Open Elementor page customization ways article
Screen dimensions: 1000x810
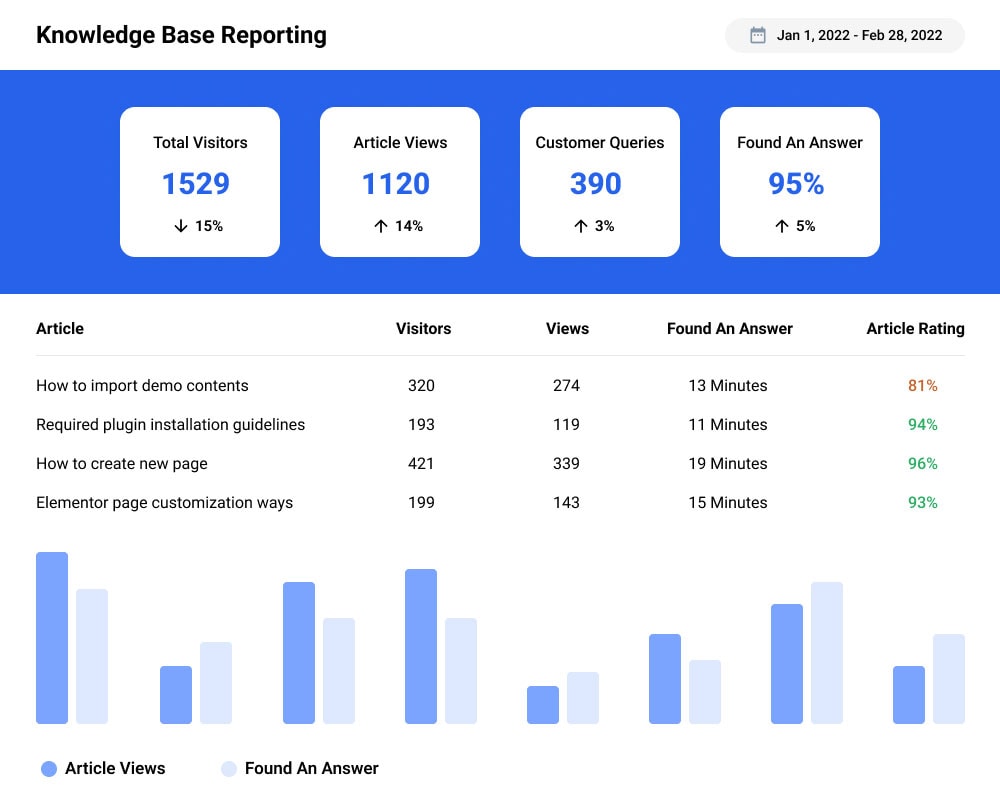[165, 503]
